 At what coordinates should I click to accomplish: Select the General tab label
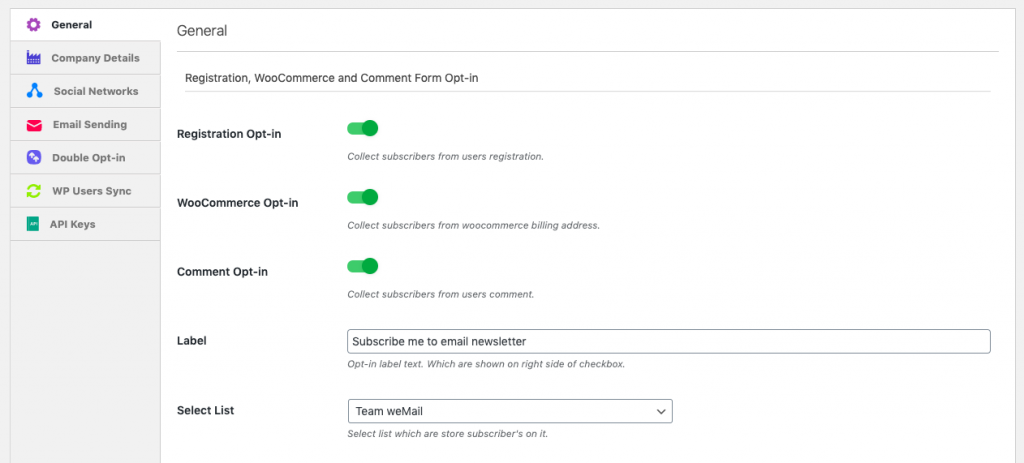(x=72, y=25)
